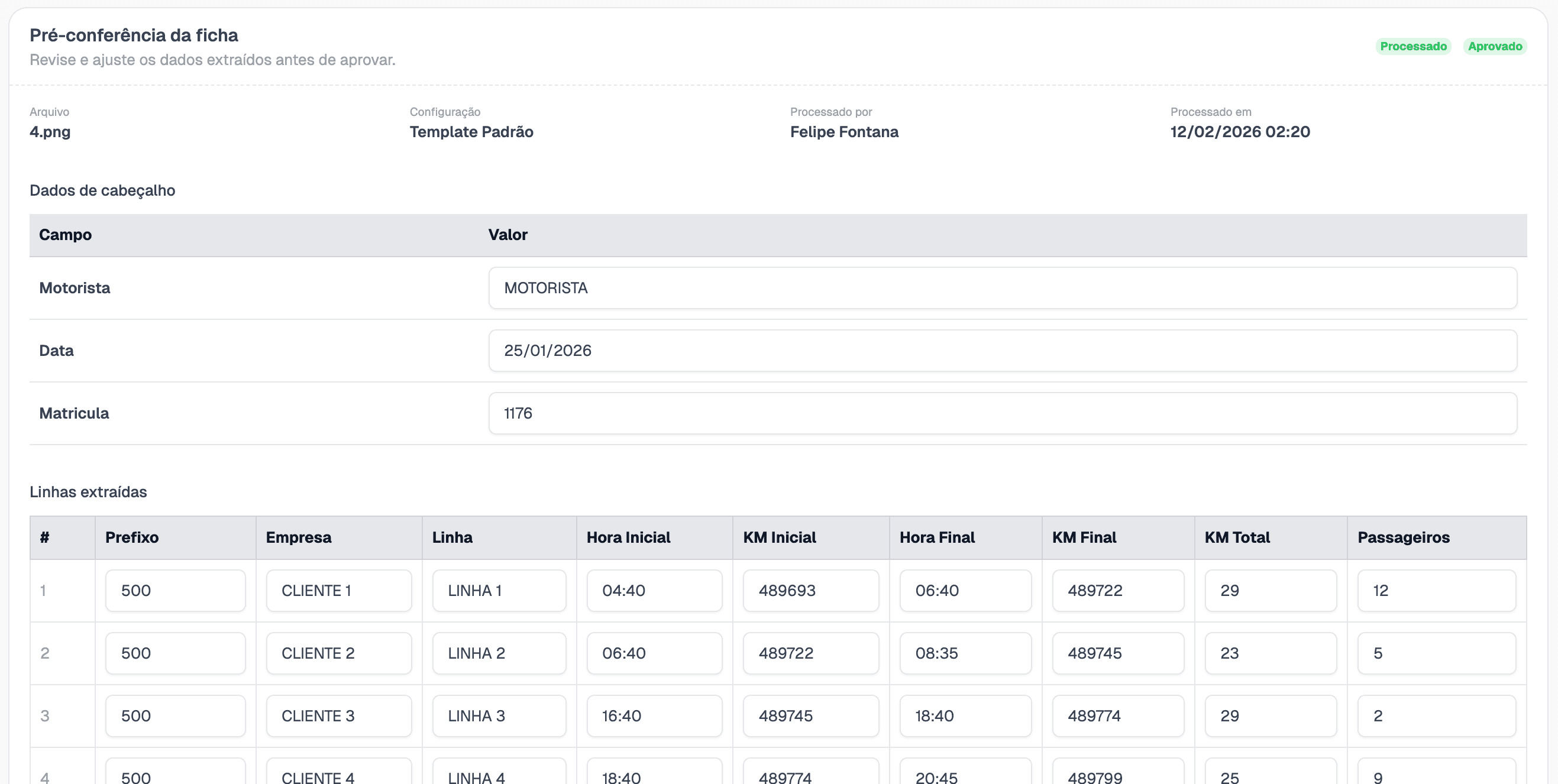
Task: Click the Aprovado status badge
Action: coord(1495,47)
